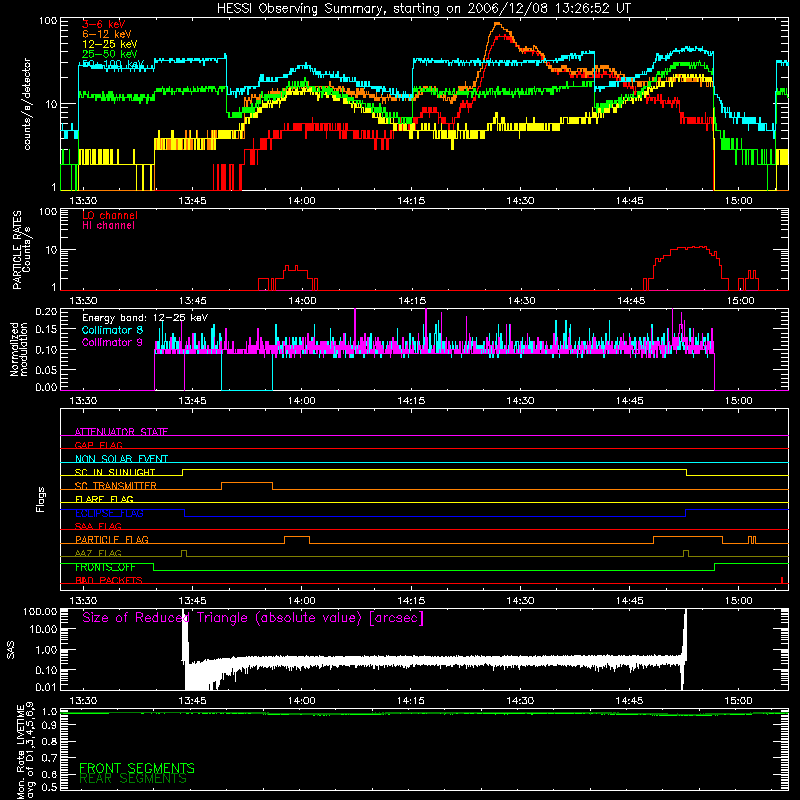The height and width of the screenshot is (800, 800).
Task: Click the LO channel legend label
Action: coord(110,215)
